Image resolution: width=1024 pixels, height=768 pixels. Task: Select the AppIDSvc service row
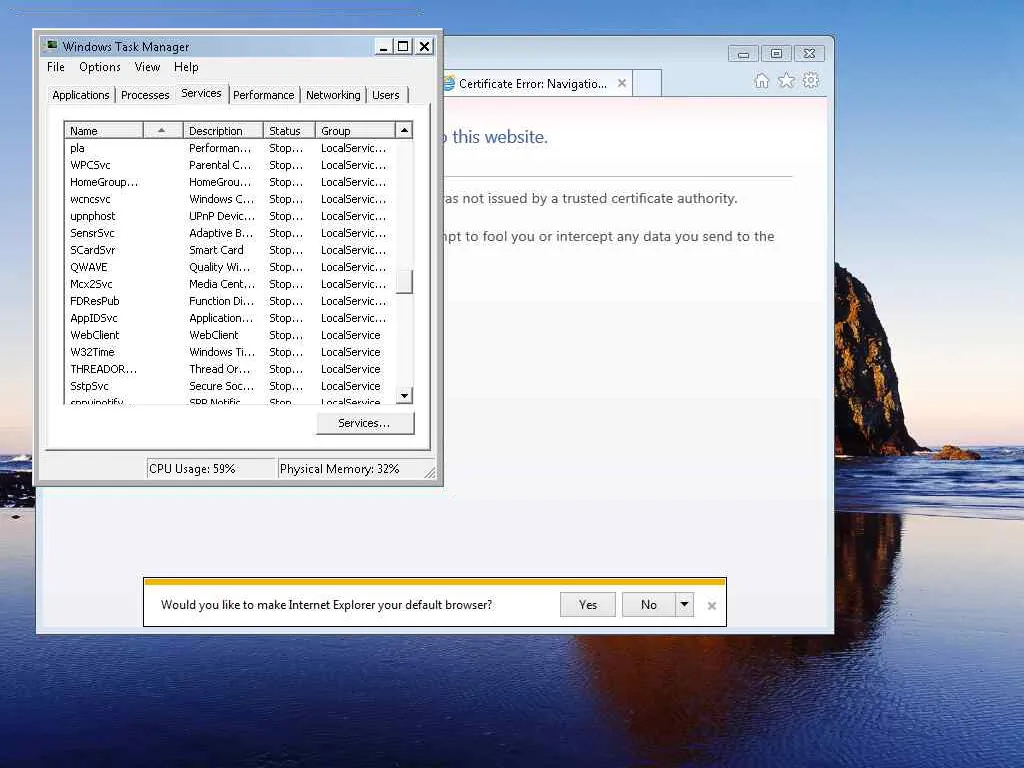click(x=230, y=318)
